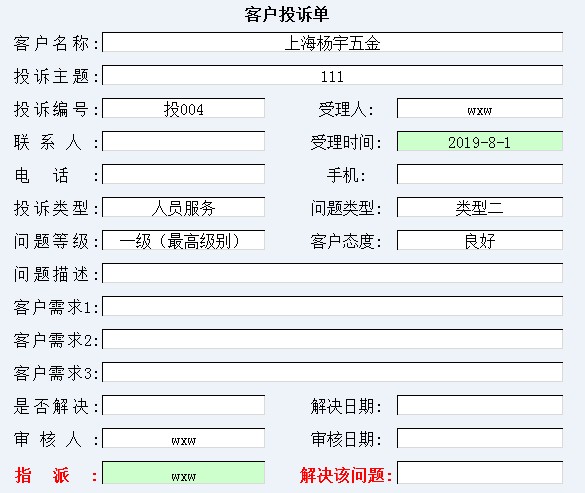The image size is (585, 493).
Task: Open the 投诉类型 field showing 人员服务
Action: click(184, 207)
